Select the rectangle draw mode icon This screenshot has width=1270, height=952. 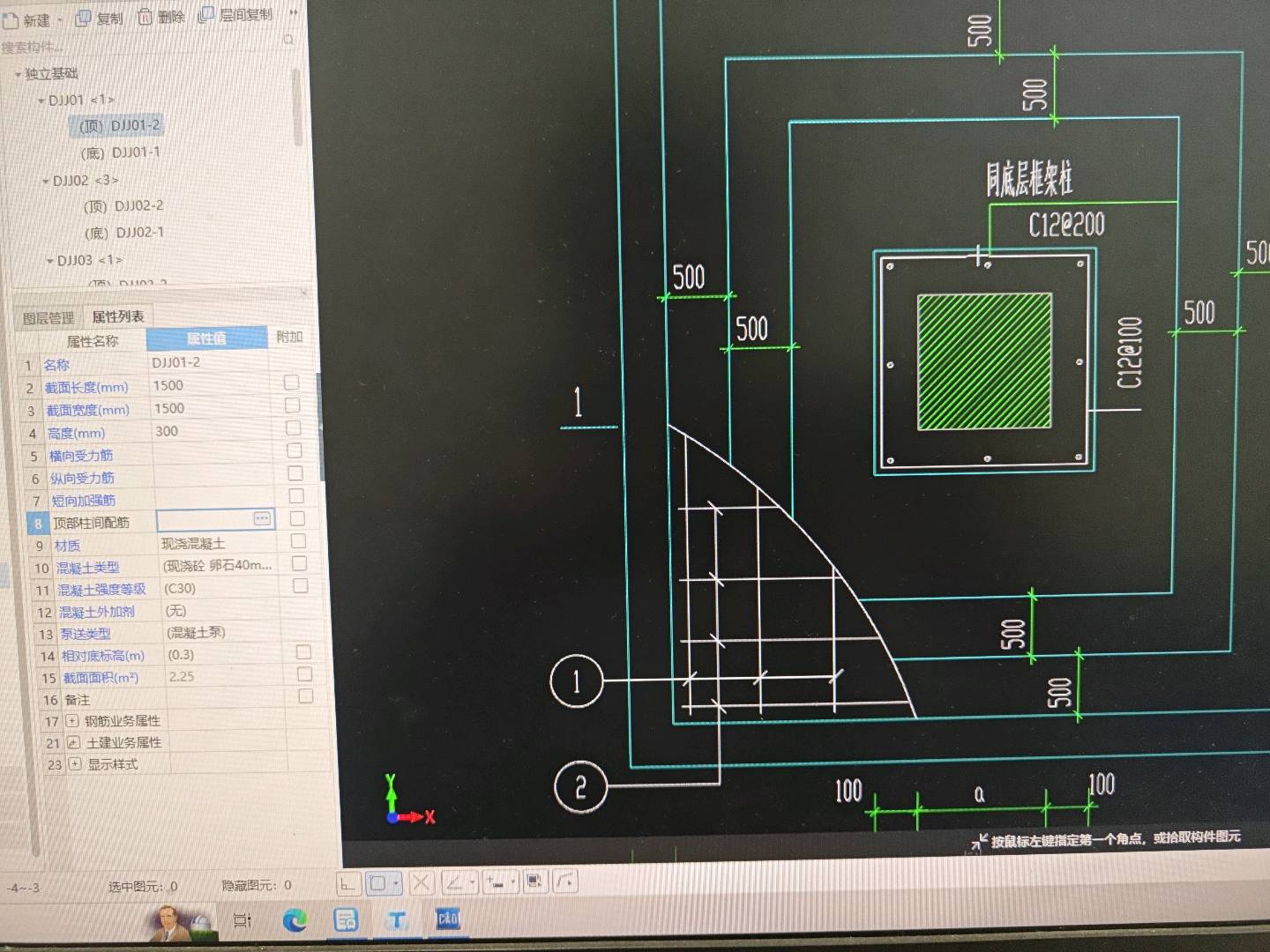point(378,882)
